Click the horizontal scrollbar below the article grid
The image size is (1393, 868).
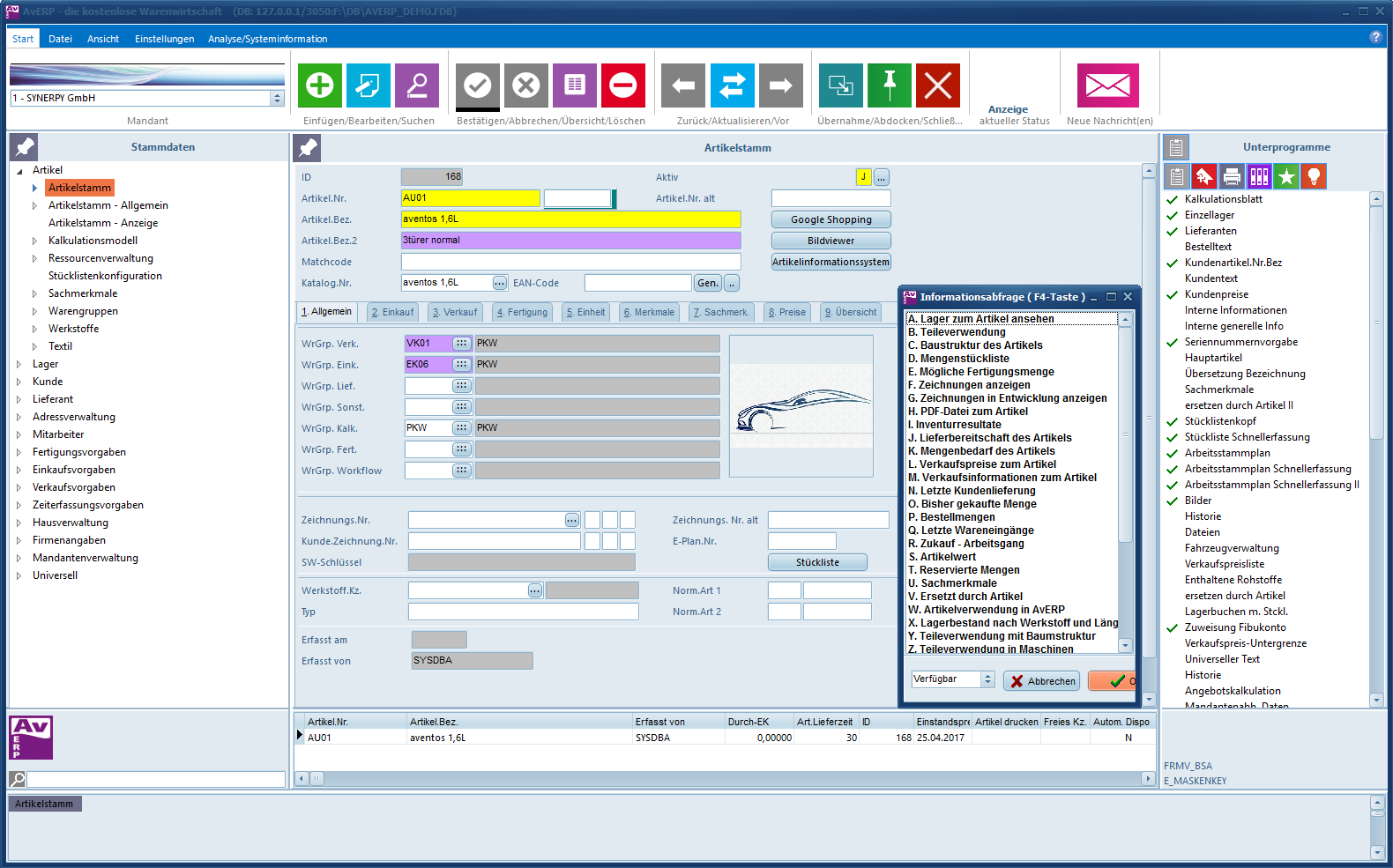pos(725,778)
